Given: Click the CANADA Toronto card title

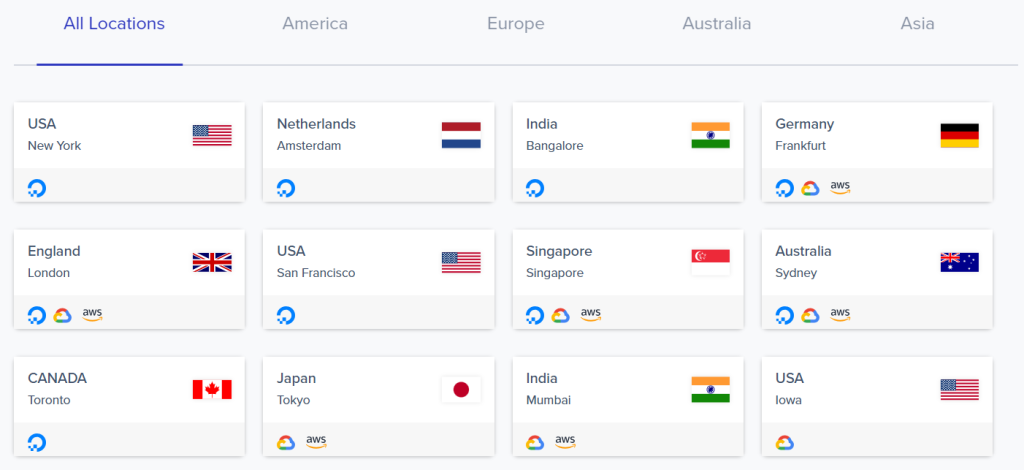Looking at the screenshot, I should tap(57, 379).
